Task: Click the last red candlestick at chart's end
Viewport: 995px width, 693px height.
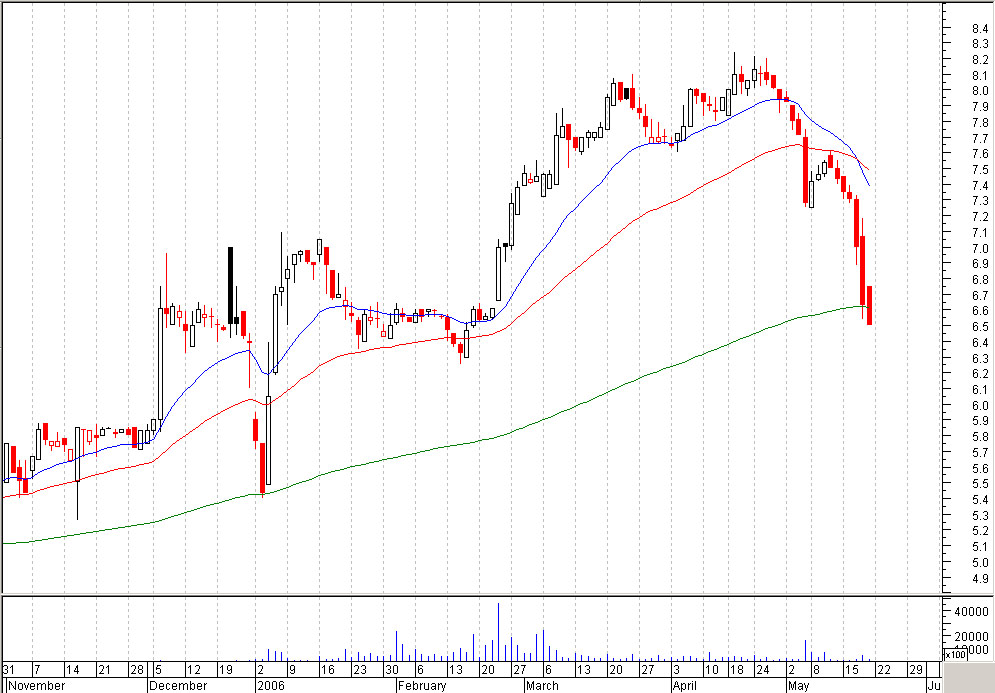Action: click(x=869, y=306)
